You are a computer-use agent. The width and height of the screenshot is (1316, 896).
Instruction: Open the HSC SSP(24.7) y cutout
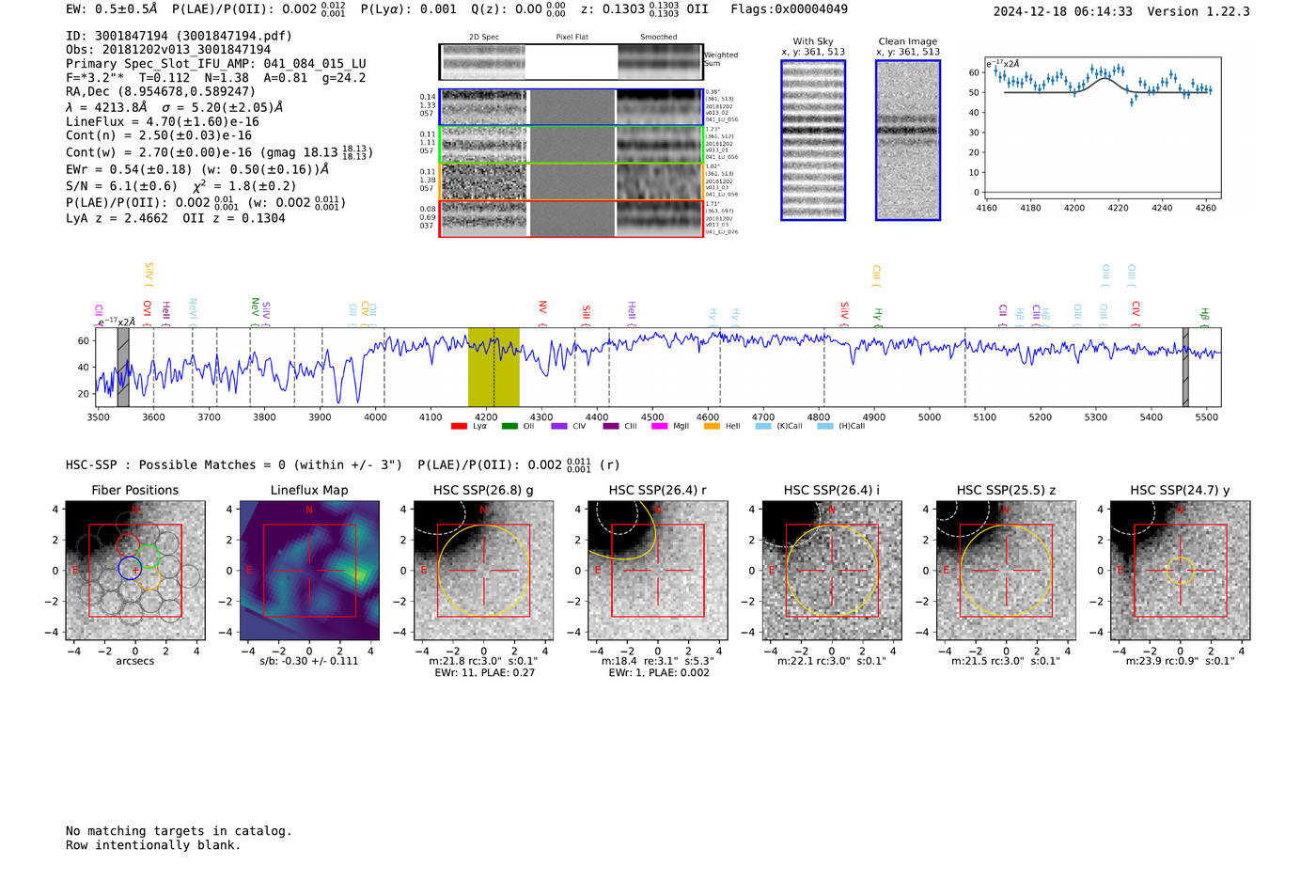(x=1181, y=571)
